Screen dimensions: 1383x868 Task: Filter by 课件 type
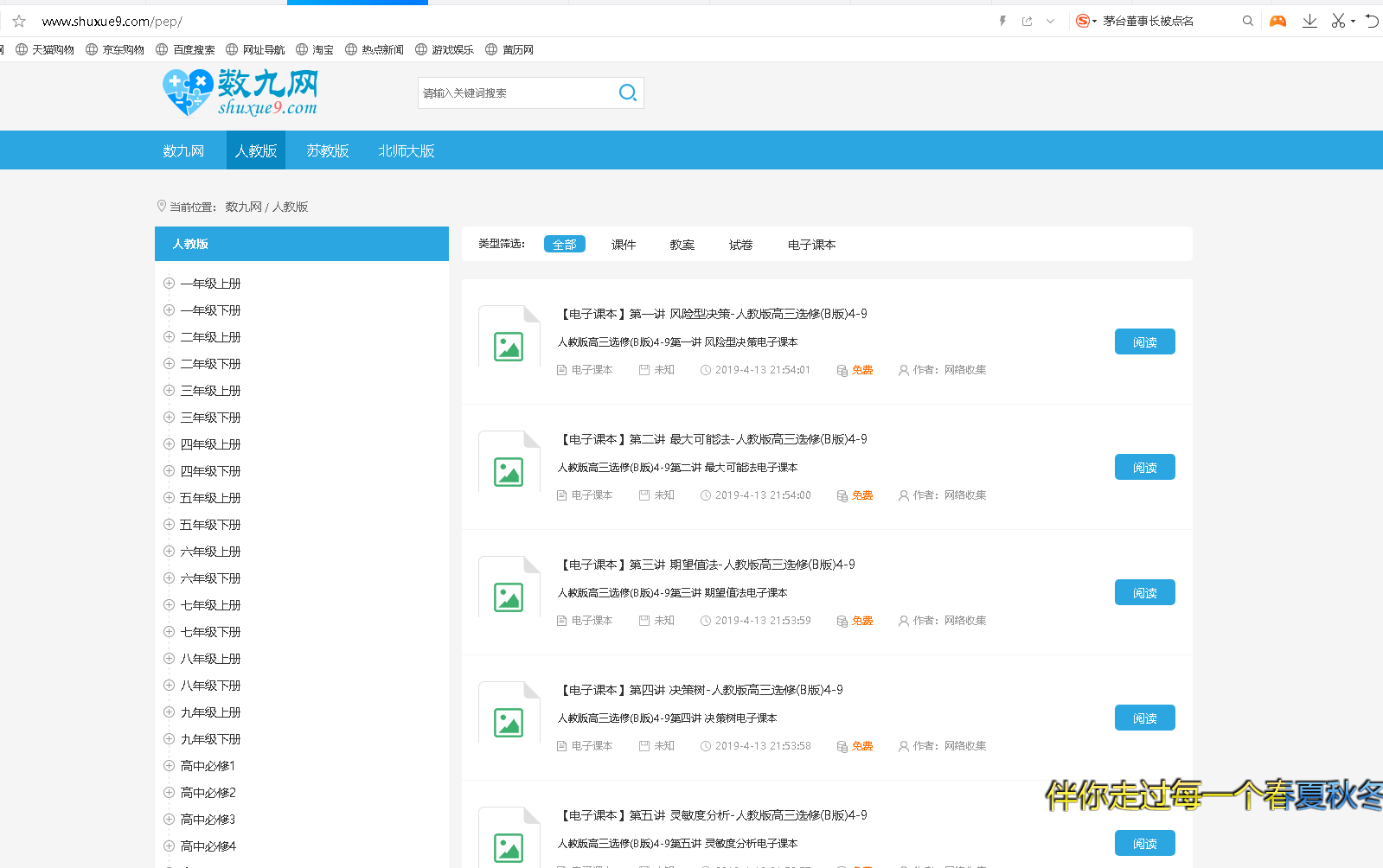(x=624, y=245)
